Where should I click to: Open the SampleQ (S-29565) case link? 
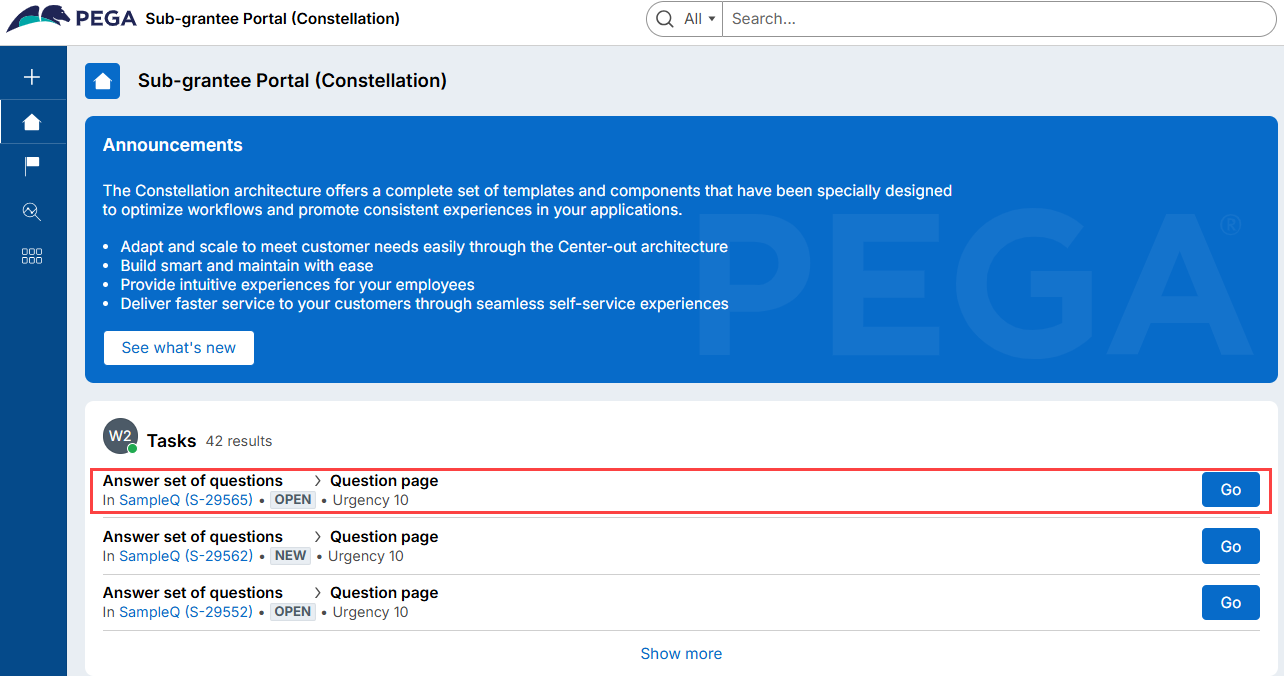[185, 500]
